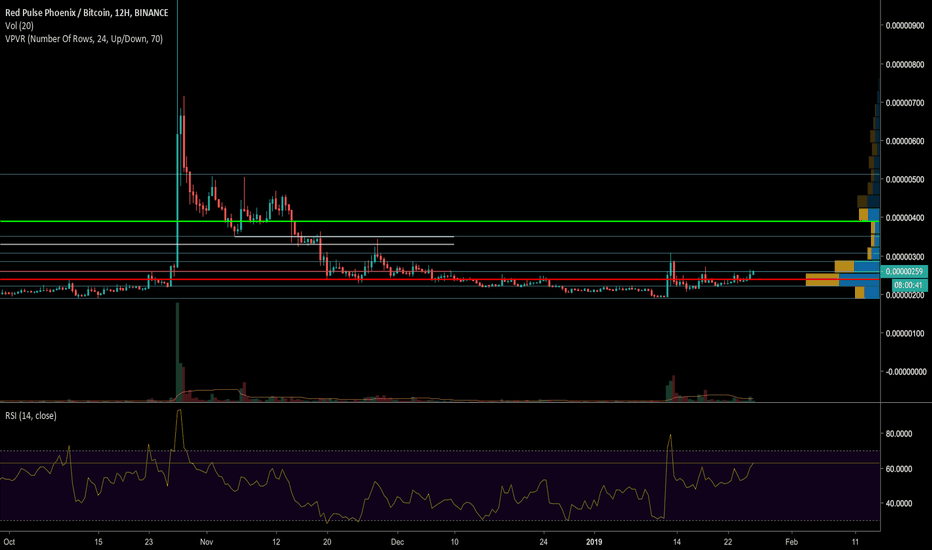Viewport: 932px width, 550px height.
Task: Click the RSI (14, close) indicator label
Action: [31, 416]
